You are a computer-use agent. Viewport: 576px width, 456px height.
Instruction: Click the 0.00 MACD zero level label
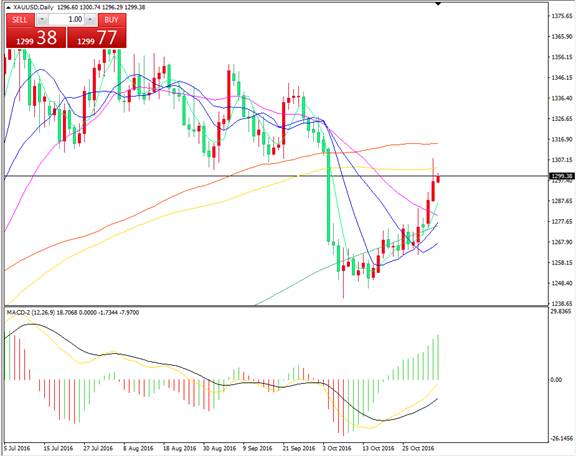(x=556, y=380)
